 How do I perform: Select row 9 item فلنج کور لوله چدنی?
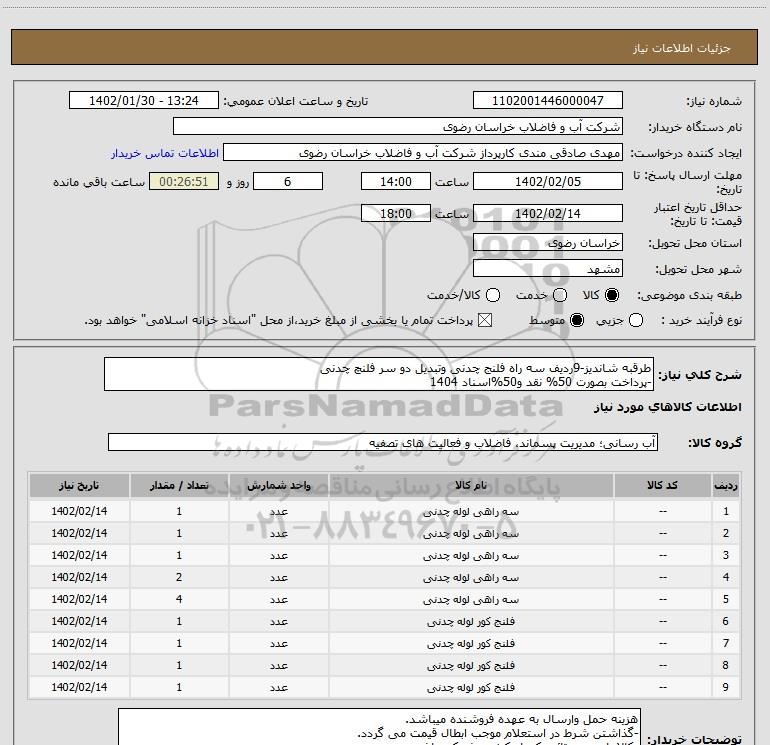[470, 687]
